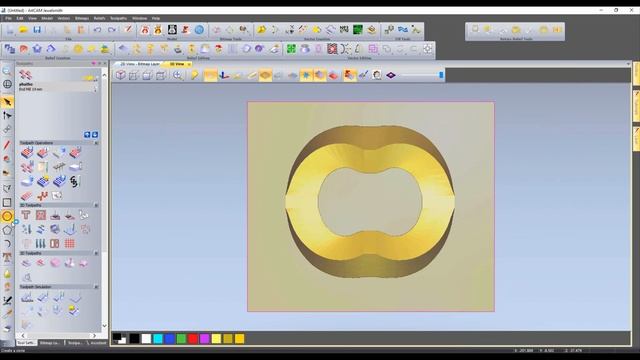Click the panel scroll-up chevron
The image size is (640, 360).
click(x=104, y=75)
